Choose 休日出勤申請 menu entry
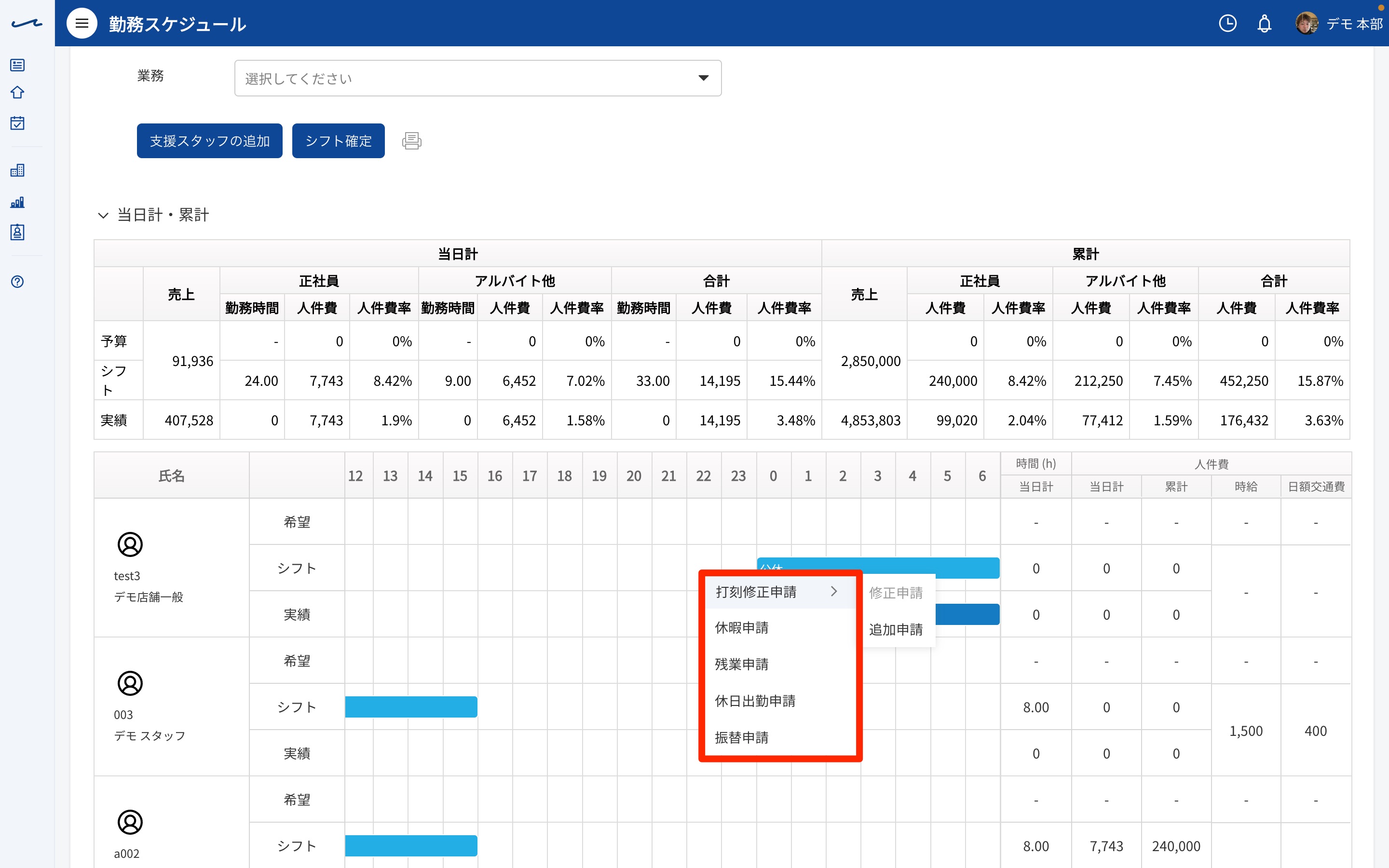Screen dimensions: 1389x868 [x=779, y=701]
